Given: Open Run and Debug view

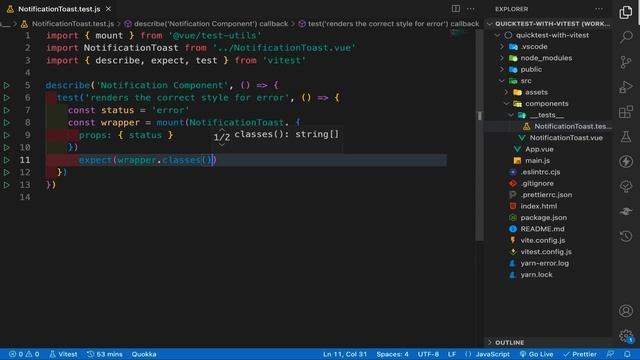Looking at the screenshot, I should 626,87.
